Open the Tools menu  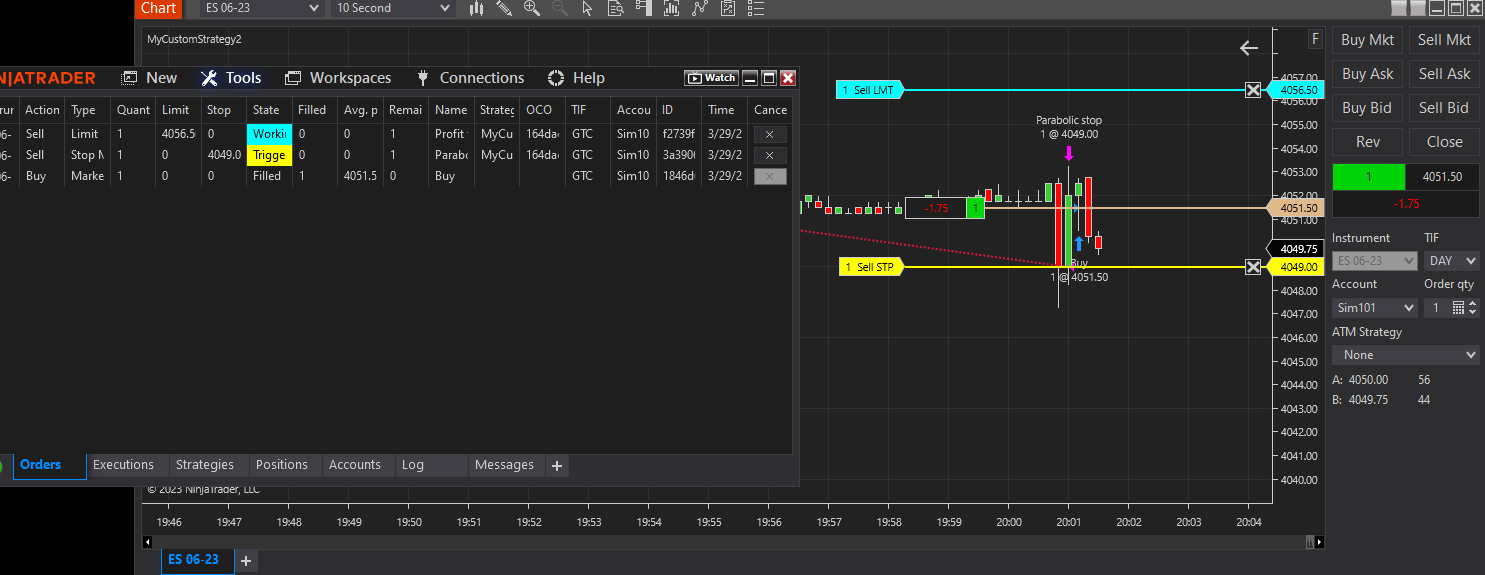231,78
